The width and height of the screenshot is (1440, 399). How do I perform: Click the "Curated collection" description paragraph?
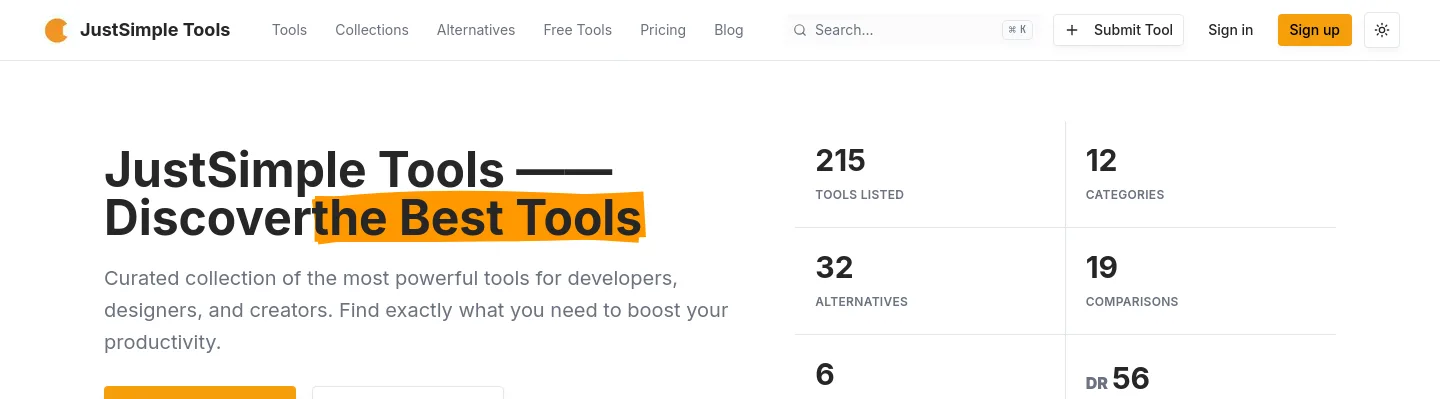(x=416, y=310)
